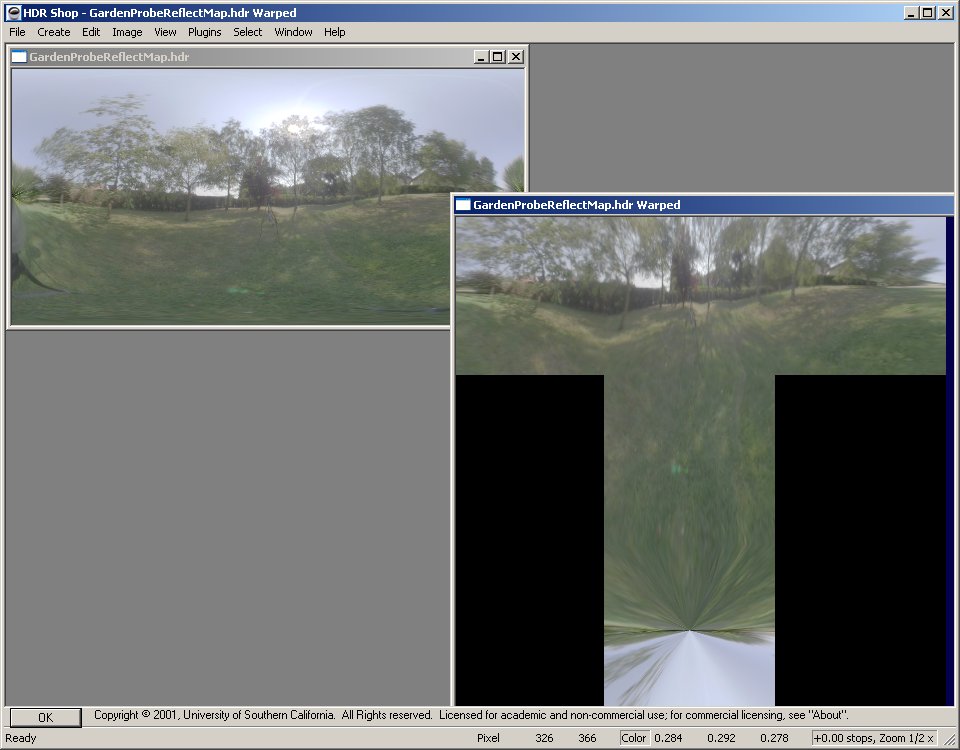Image resolution: width=960 pixels, height=750 pixels.
Task: Click the blue color value 0.278
Action: 774,738
